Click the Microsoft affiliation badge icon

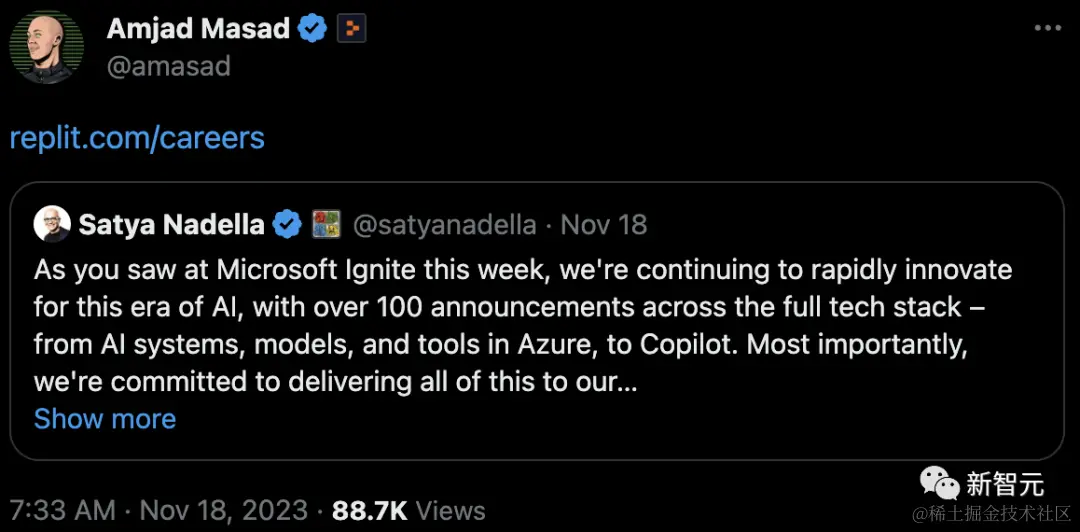327,224
